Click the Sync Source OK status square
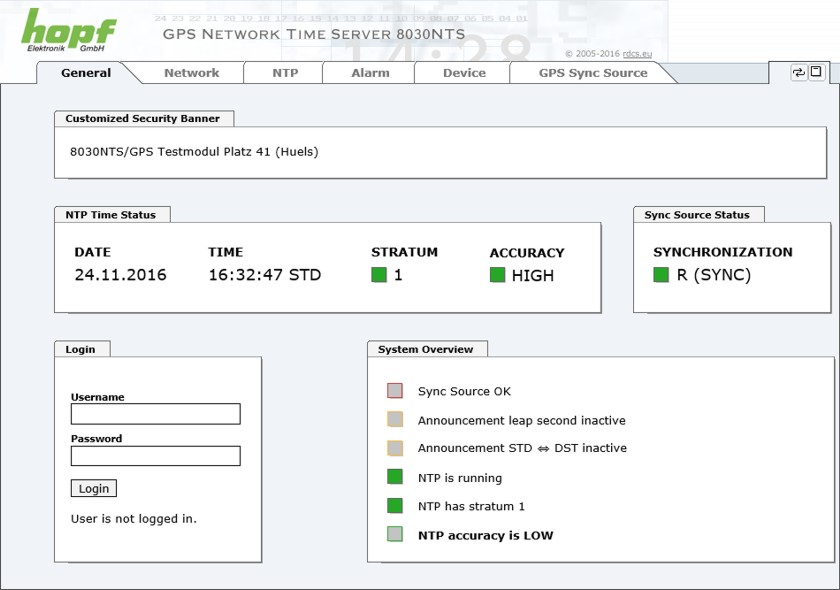Viewport: 840px width, 590px height. (395, 391)
